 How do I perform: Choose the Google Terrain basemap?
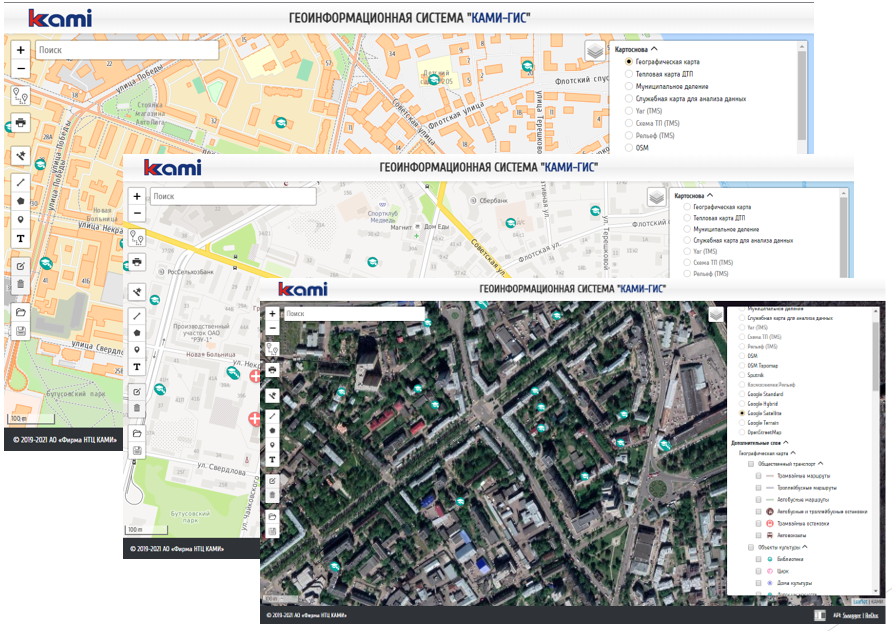pyautogui.click(x=741, y=423)
